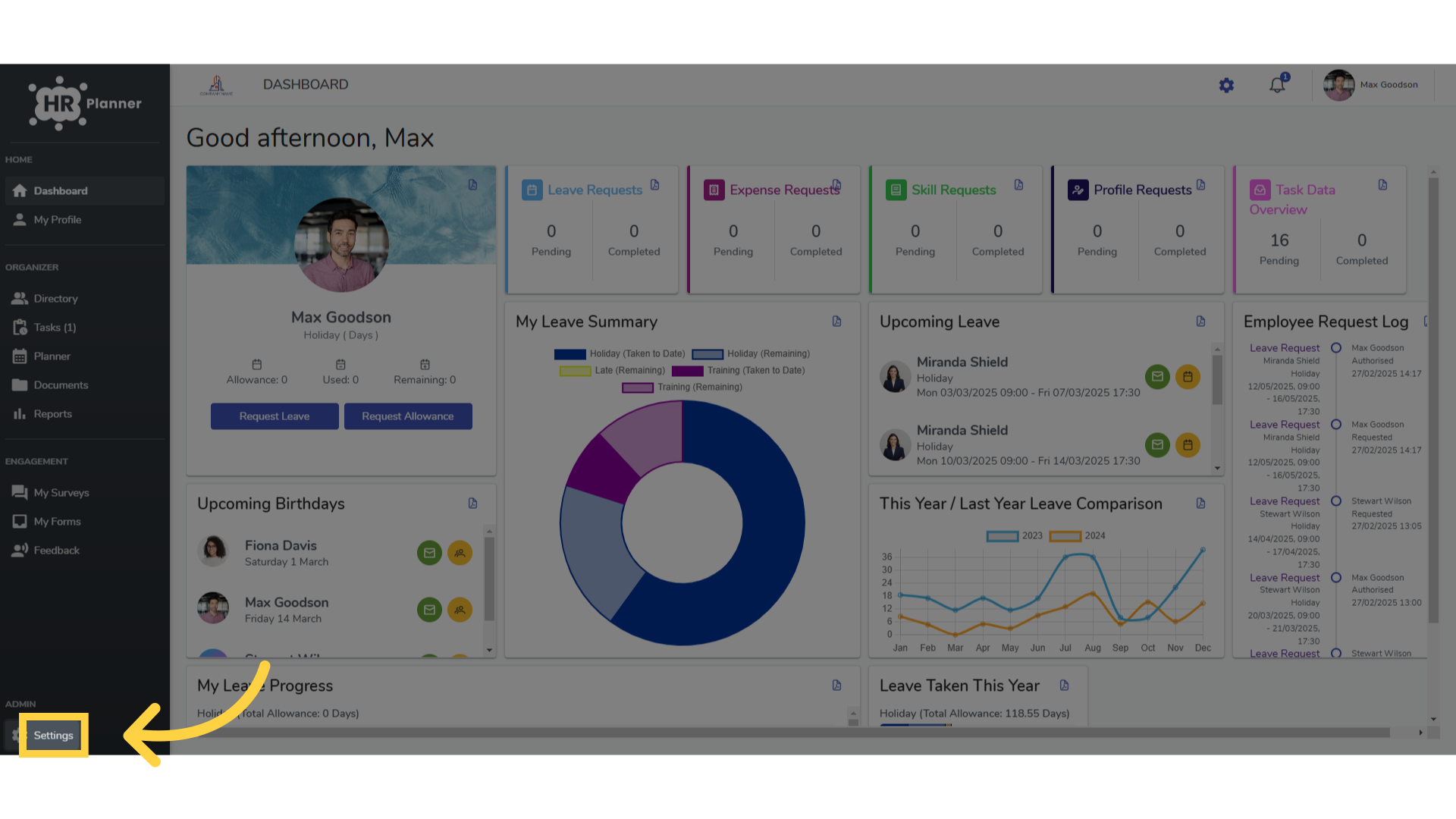Viewport: 1456px width, 819px height.
Task: Click the Request Allowance button
Action: pos(408,416)
